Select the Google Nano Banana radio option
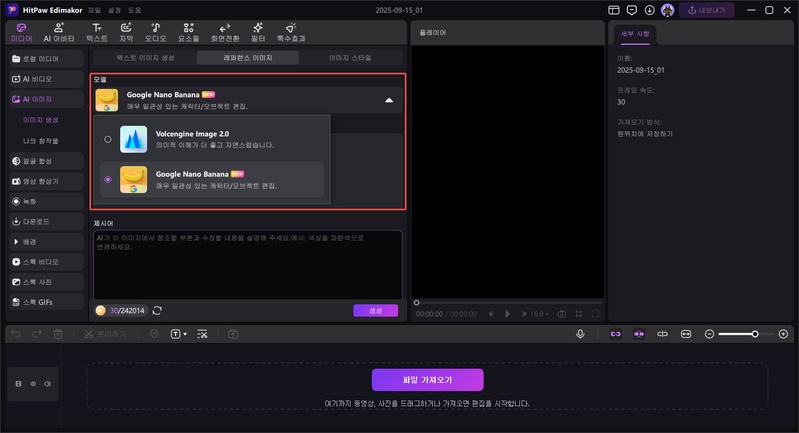Viewport: 799px width, 433px height. click(x=108, y=179)
